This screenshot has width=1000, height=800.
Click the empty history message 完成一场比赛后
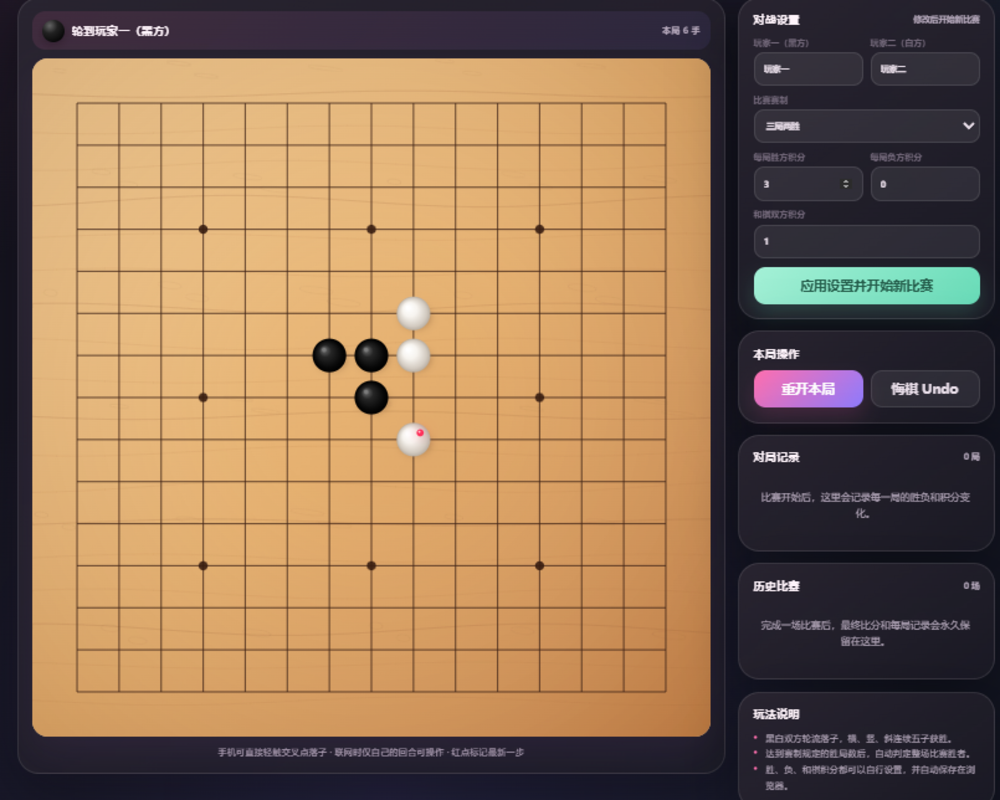coord(865,633)
